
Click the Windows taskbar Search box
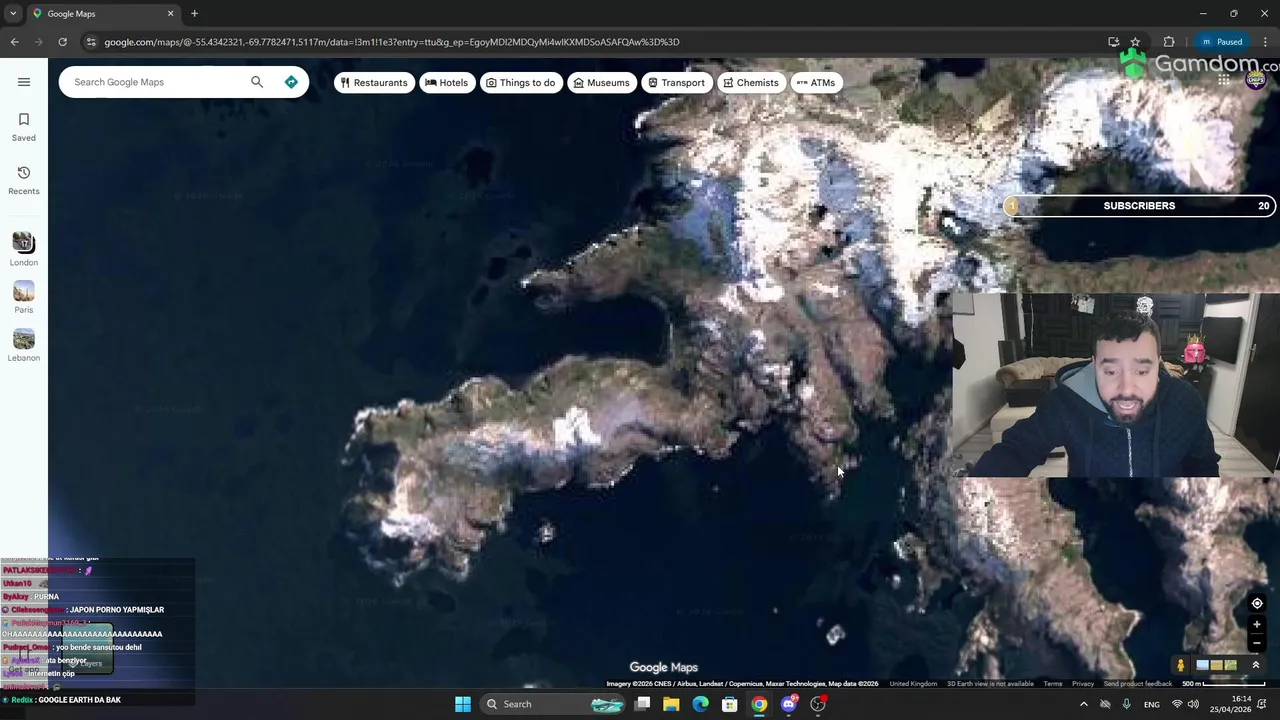click(x=553, y=704)
